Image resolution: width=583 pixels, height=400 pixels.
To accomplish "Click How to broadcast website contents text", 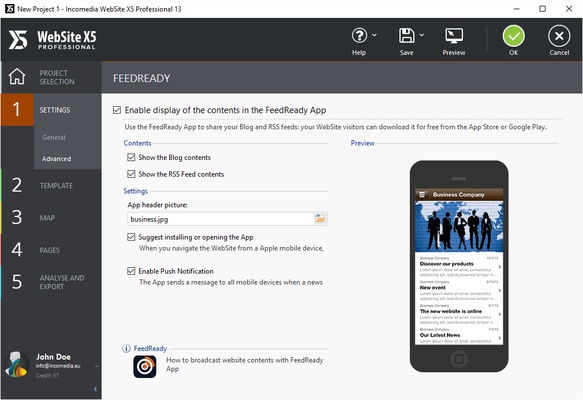I will click(x=245, y=364).
